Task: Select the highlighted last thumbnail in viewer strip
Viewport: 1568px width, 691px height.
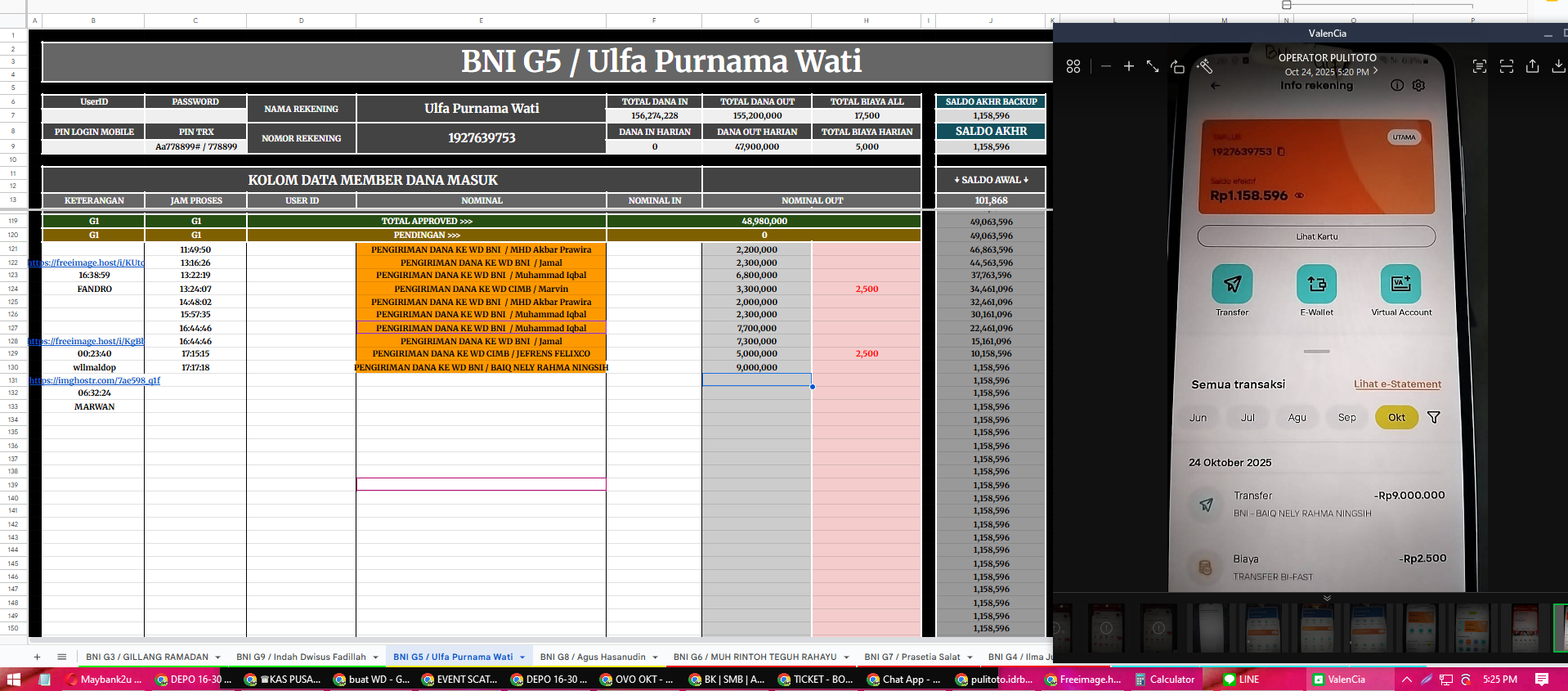Action: coord(1560,628)
